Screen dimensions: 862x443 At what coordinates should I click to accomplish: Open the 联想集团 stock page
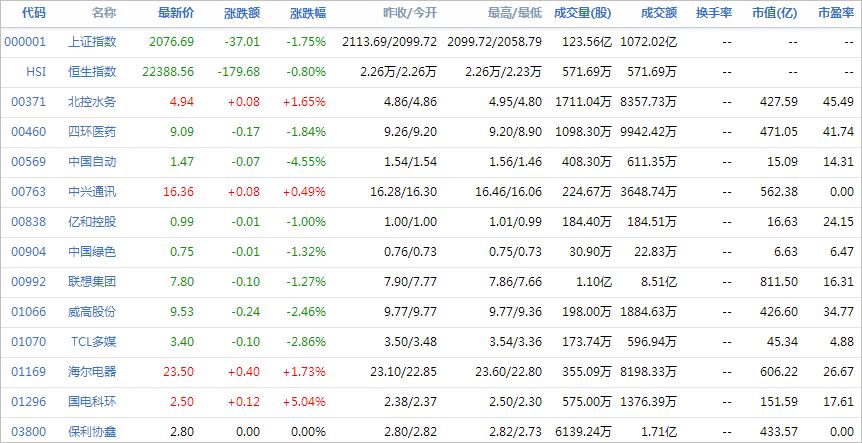pyautogui.click(x=92, y=281)
